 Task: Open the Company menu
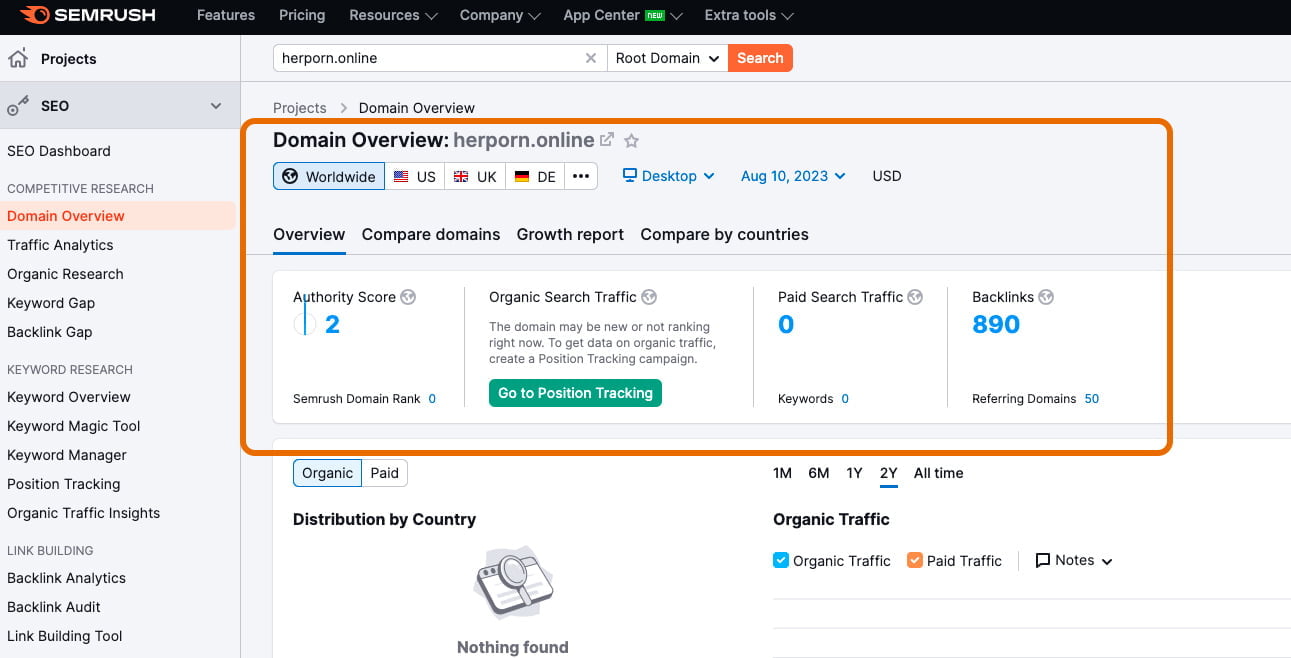(x=500, y=15)
